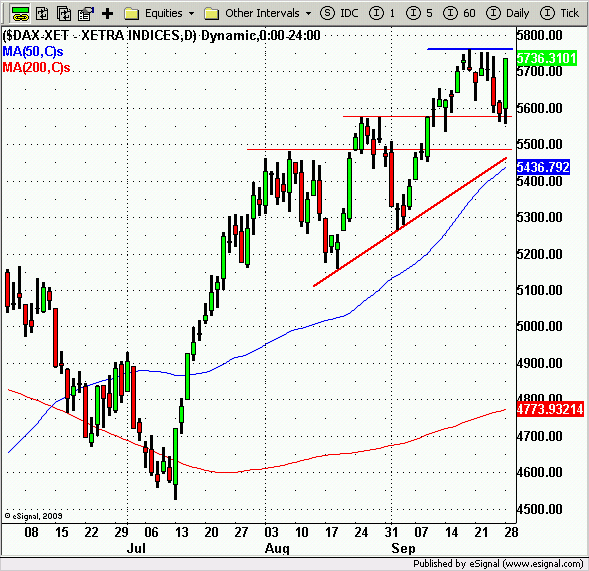This screenshot has width=589, height=571.
Task: Switch to the 60 minute interval
Action: point(459,14)
